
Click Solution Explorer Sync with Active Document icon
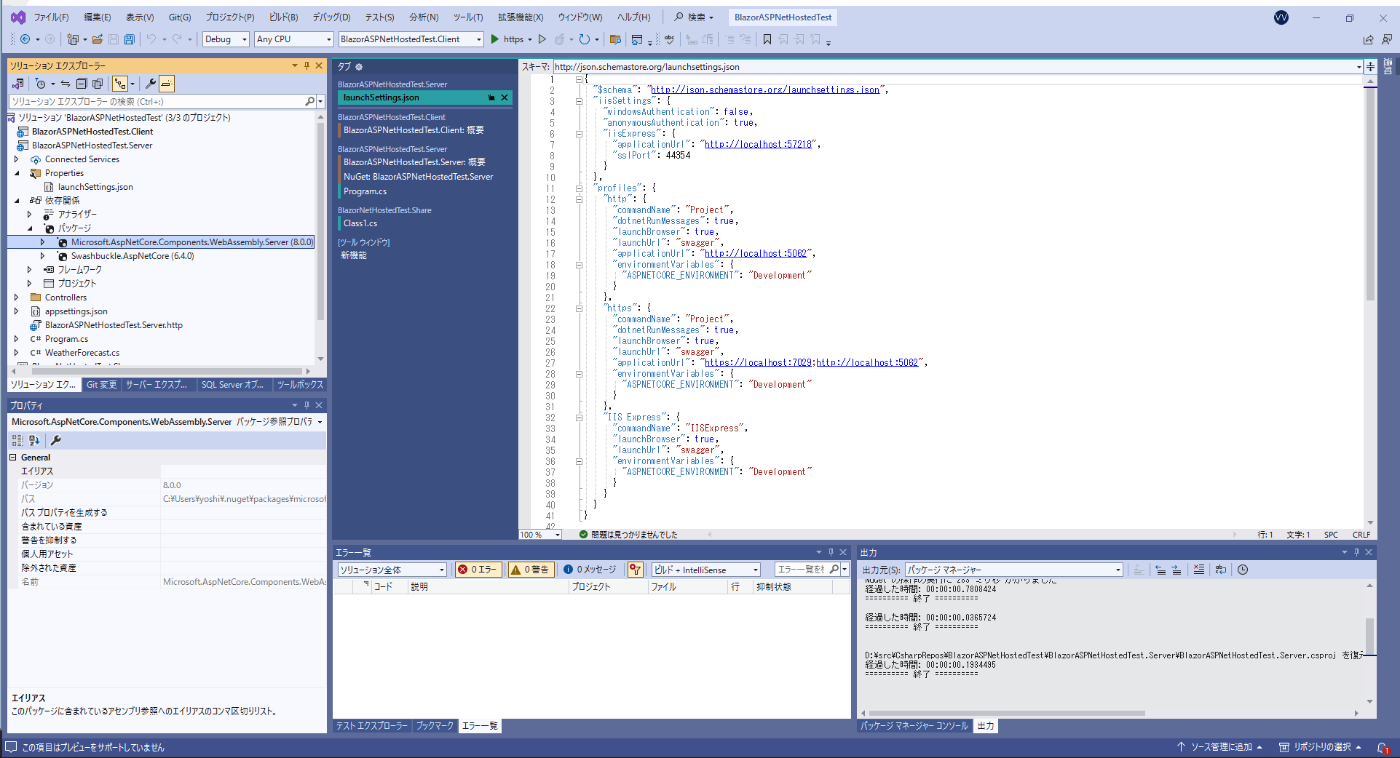66,84
